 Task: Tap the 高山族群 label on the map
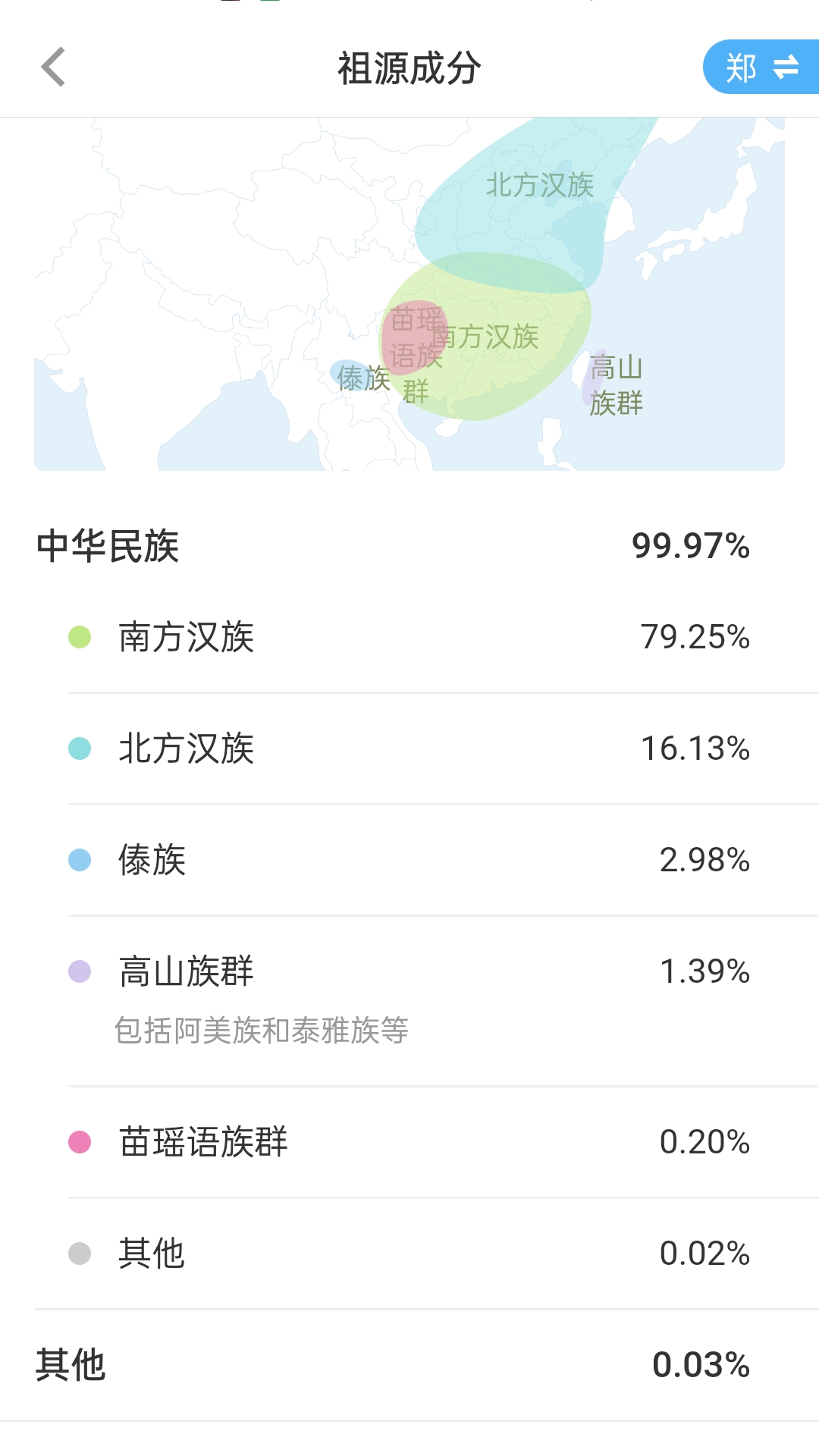point(616,385)
